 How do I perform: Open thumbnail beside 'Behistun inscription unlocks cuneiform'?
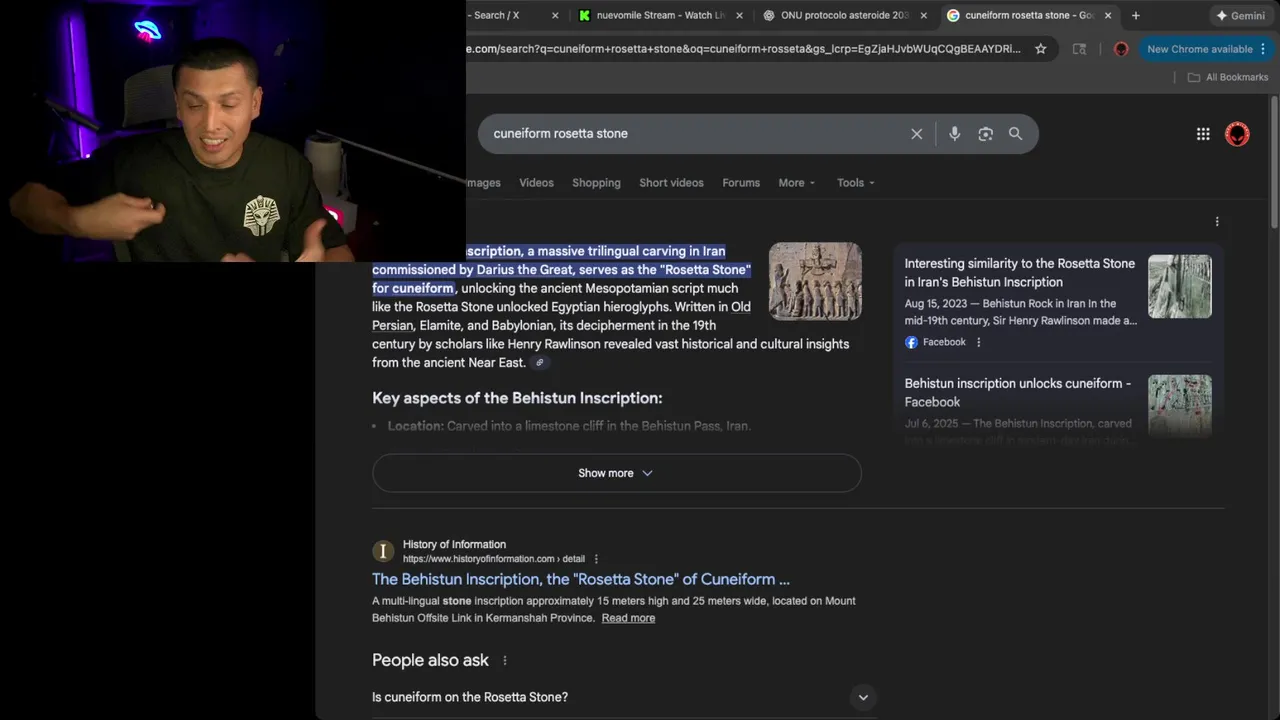coord(1180,406)
